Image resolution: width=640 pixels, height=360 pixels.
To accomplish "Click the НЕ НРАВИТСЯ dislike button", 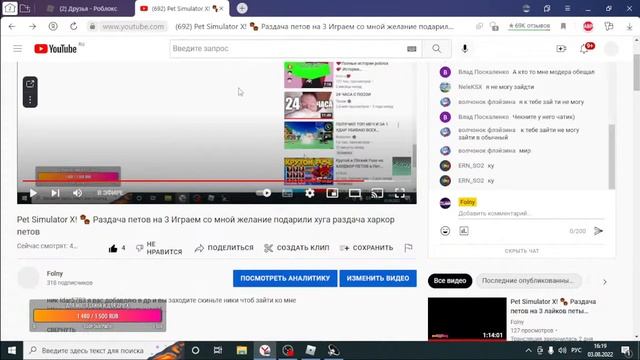I will point(159,248).
